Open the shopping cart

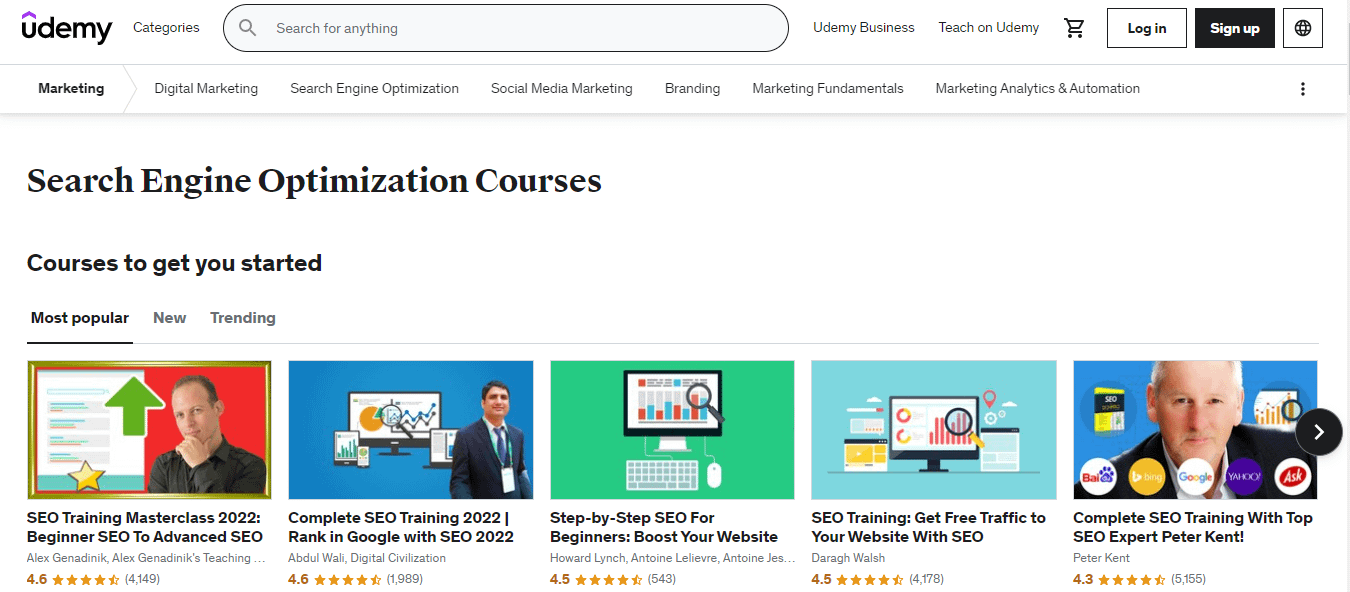1075,28
